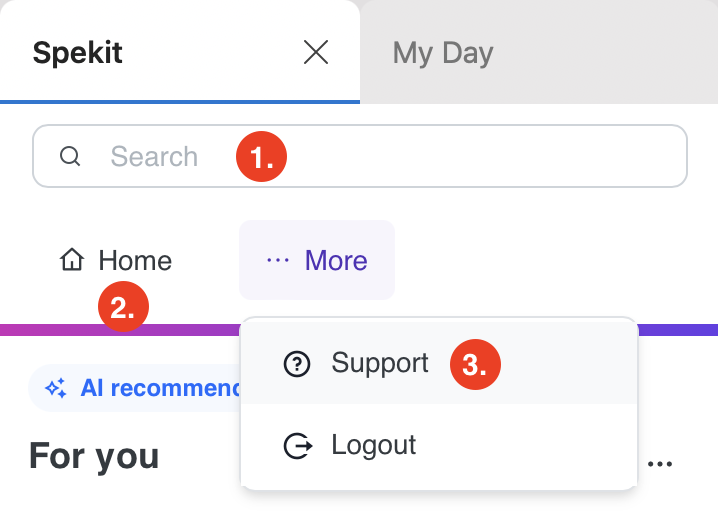Click the AI sparkle stars icon
The height and width of the screenshot is (518, 718).
pos(56,388)
